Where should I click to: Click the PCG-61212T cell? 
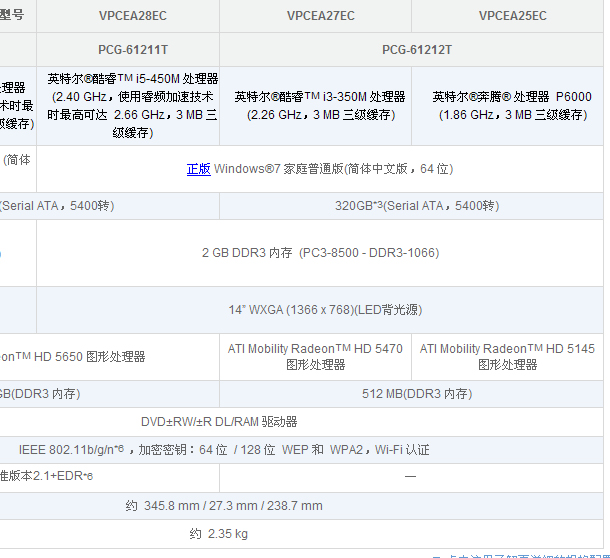[x=412, y=49]
